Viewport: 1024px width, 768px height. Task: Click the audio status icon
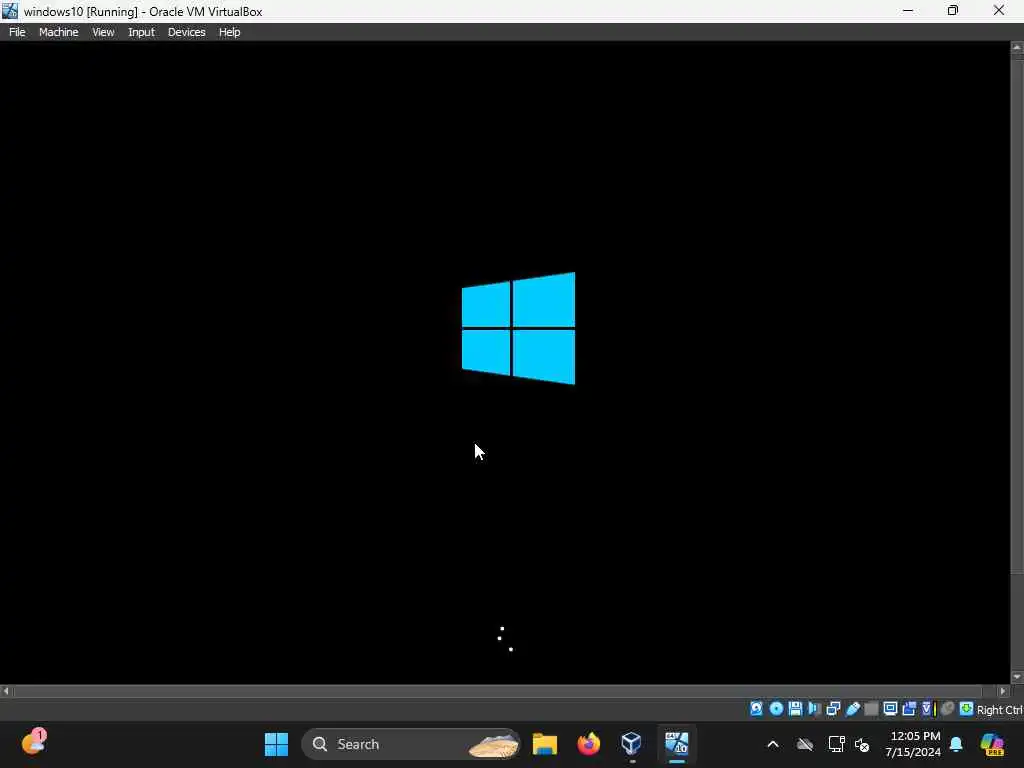(x=814, y=709)
